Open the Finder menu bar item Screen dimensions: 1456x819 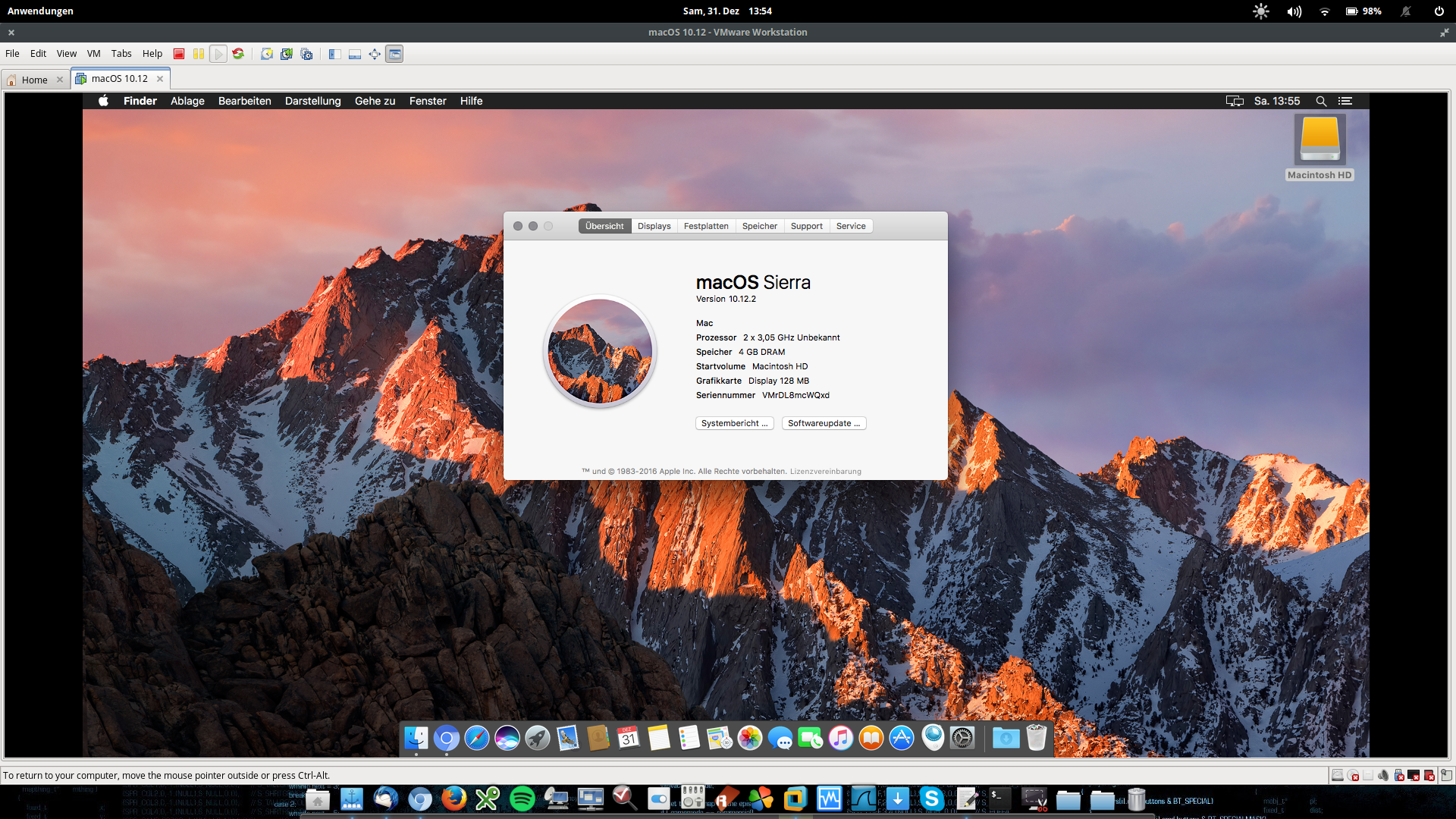click(x=139, y=100)
